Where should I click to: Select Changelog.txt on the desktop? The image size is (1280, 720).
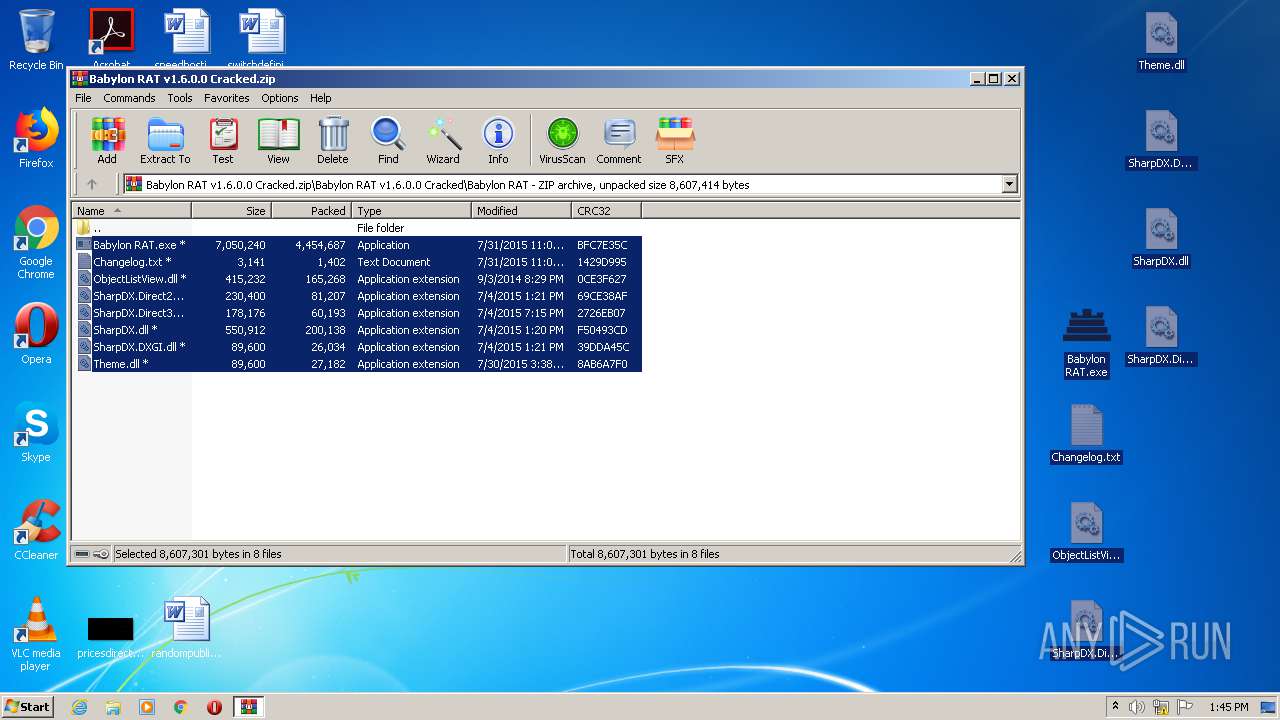[x=1086, y=433]
